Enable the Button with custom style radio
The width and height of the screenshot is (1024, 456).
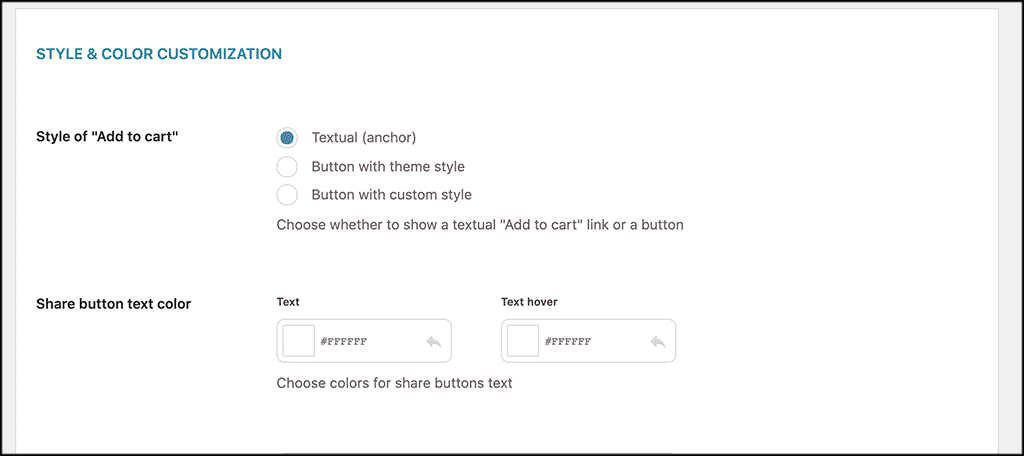[x=287, y=195]
